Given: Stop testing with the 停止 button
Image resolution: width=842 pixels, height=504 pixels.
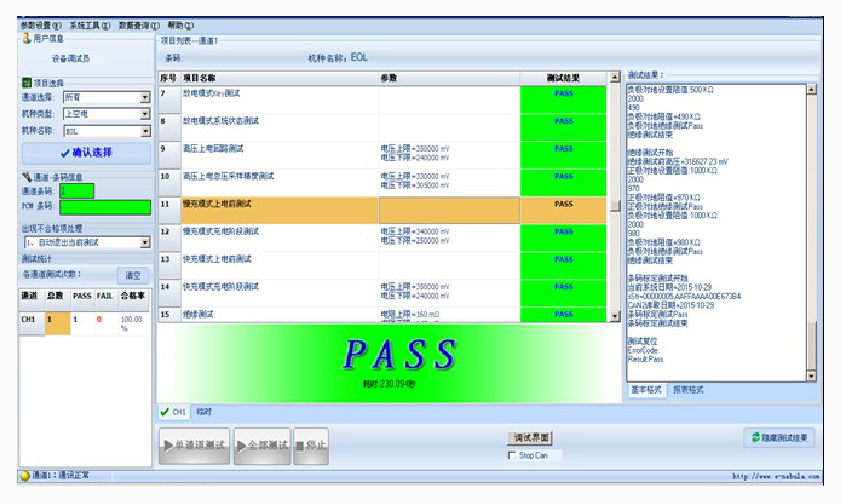Looking at the screenshot, I should [311, 444].
